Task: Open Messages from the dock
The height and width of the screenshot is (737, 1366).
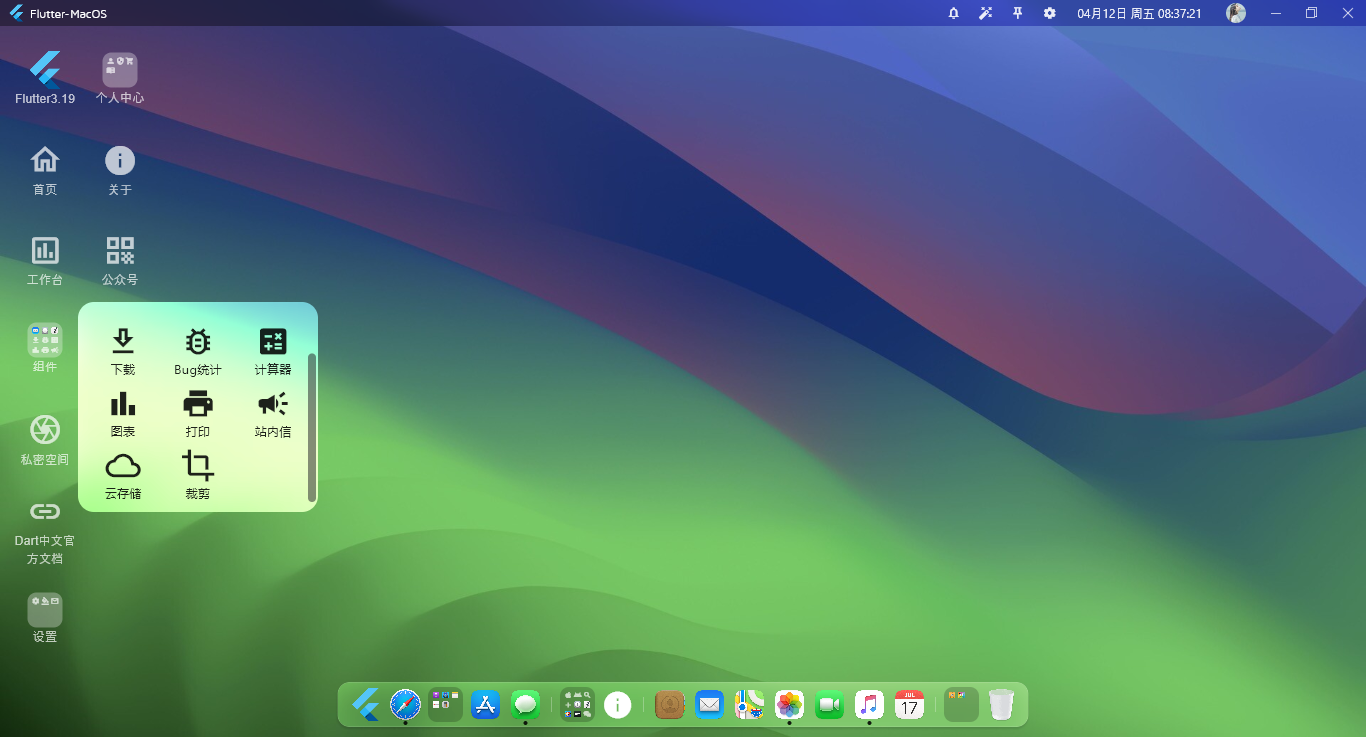Action: pyautogui.click(x=525, y=705)
